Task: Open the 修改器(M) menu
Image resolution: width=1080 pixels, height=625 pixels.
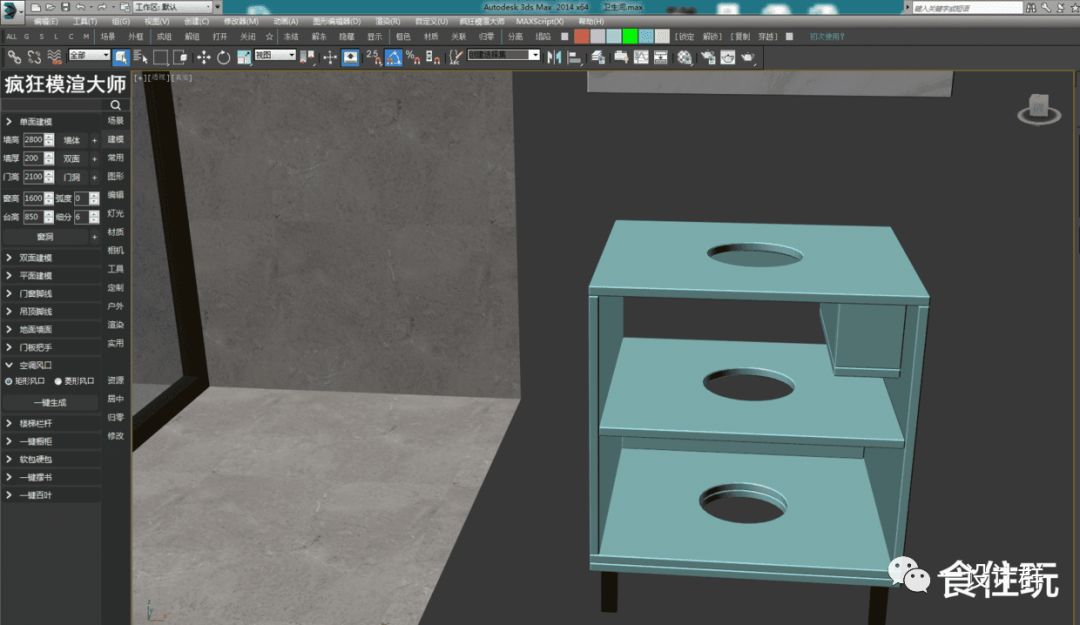Action: tap(241, 21)
